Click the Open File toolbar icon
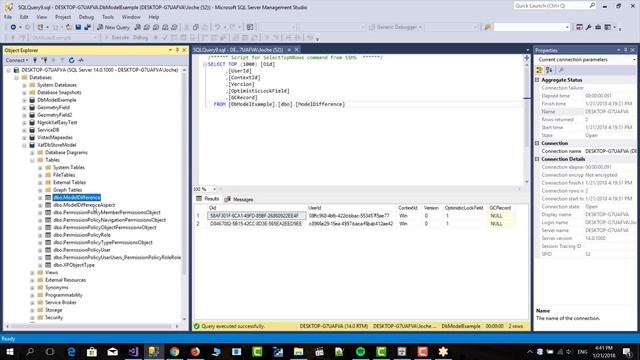 tap(69, 27)
